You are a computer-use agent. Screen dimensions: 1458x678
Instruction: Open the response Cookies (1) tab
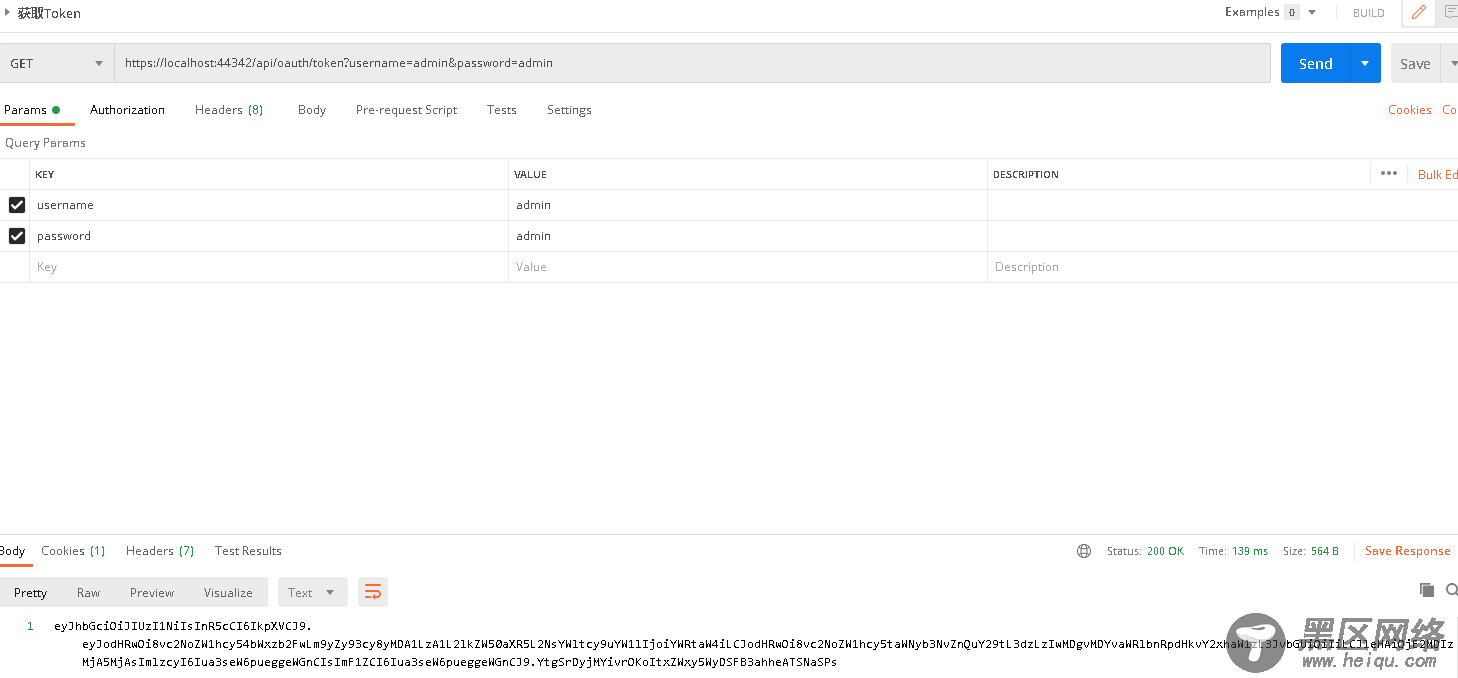click(x=73, y=551)
